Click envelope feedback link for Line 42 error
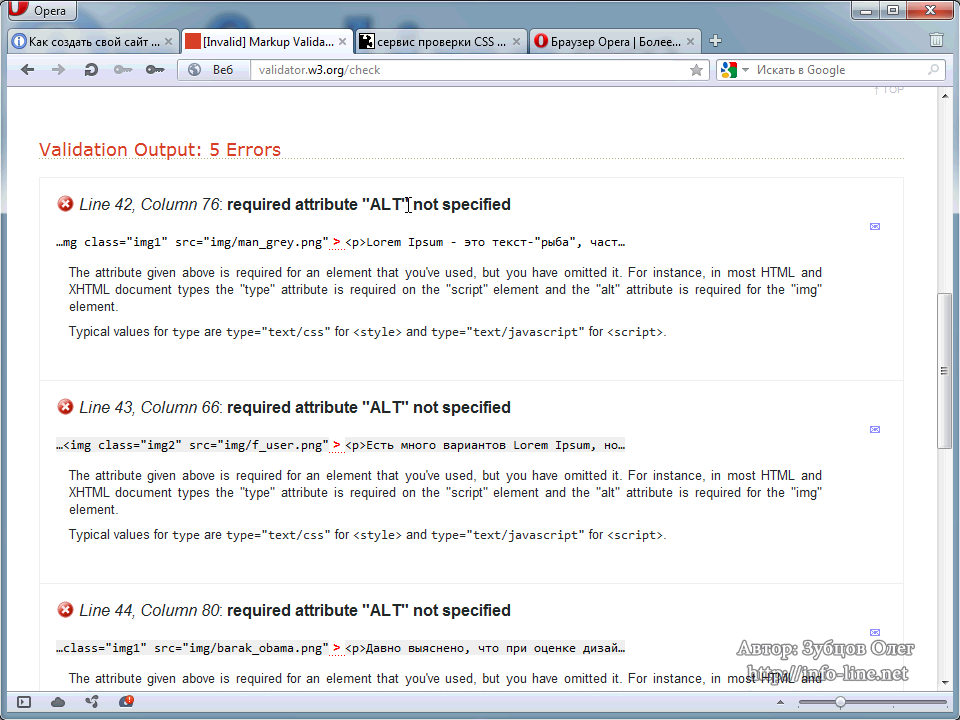This screenshot has height=720, width=960. [875, 227]
